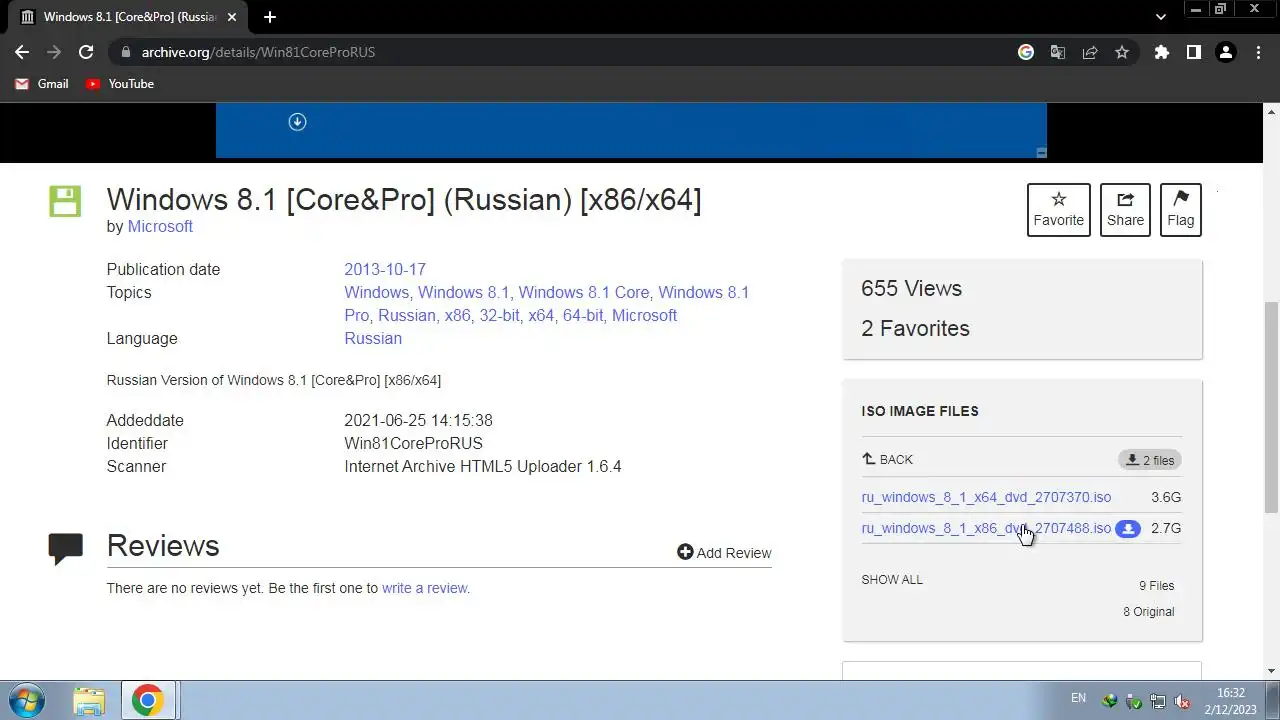Open File Explorer from the taskbar
This screenshot has height=720, width=1280.
click(x=89, y=701)
